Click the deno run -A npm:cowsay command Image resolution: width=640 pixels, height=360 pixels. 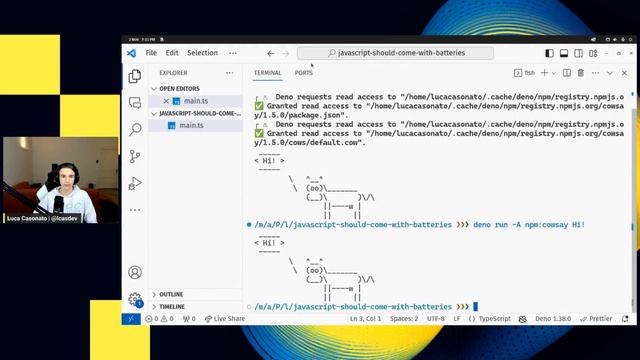click(529, 224)
